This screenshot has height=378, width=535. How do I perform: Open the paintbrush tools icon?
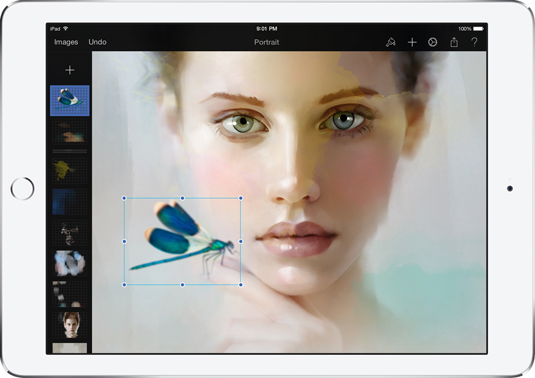[x=391, y=42]
